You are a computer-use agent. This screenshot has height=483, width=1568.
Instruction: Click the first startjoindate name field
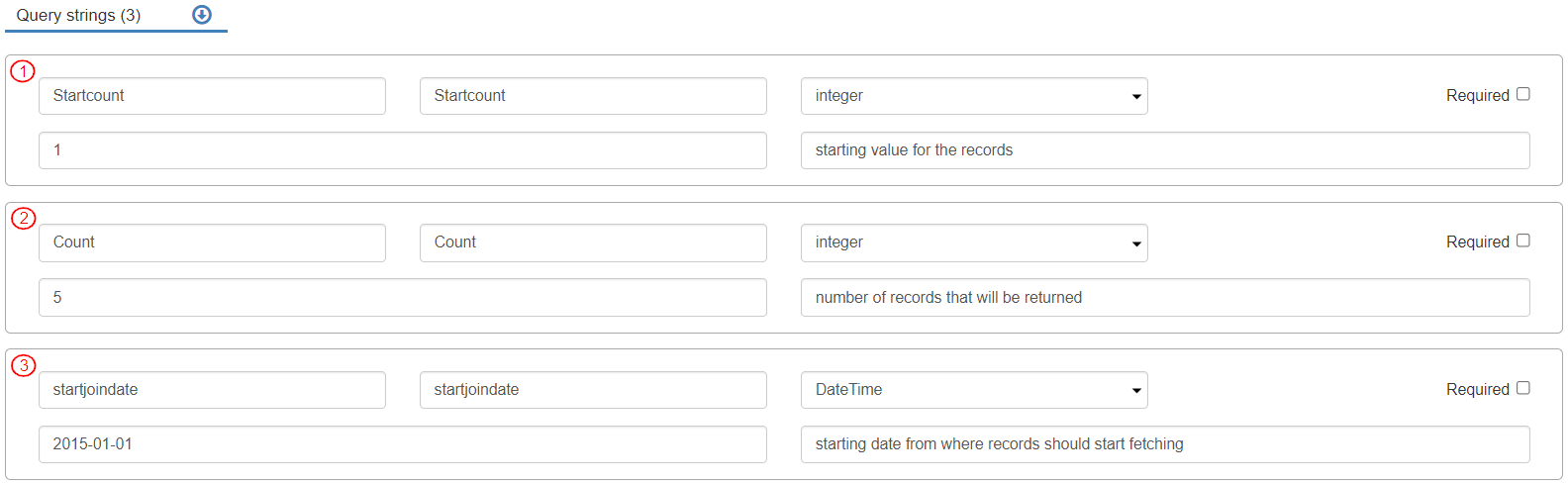(212, 390)
